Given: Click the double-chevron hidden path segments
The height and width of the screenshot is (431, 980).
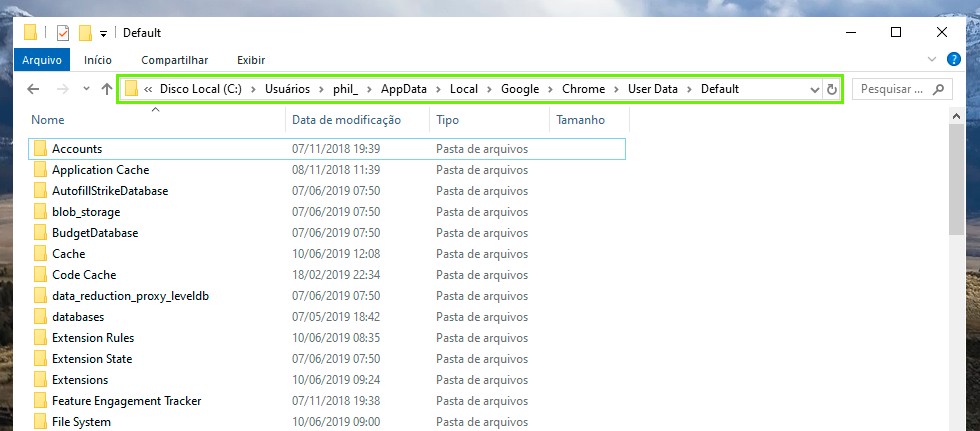Looking at the screenshot, I should [148, 89].
